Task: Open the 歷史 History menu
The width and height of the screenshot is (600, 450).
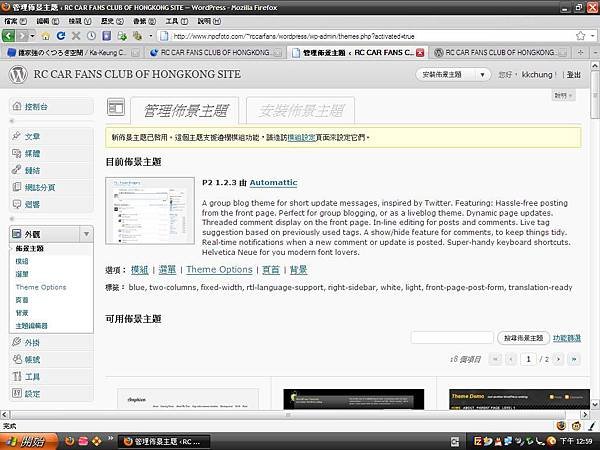Action: 112,21
